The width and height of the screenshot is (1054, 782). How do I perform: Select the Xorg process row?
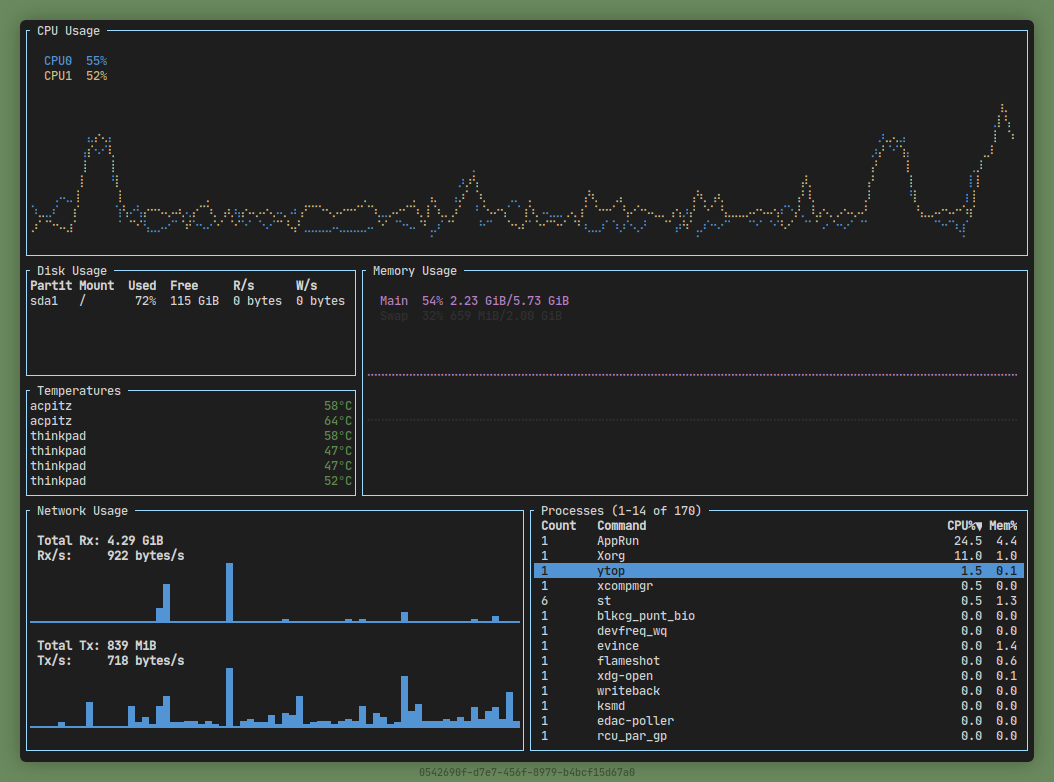[x=610, y=556]
